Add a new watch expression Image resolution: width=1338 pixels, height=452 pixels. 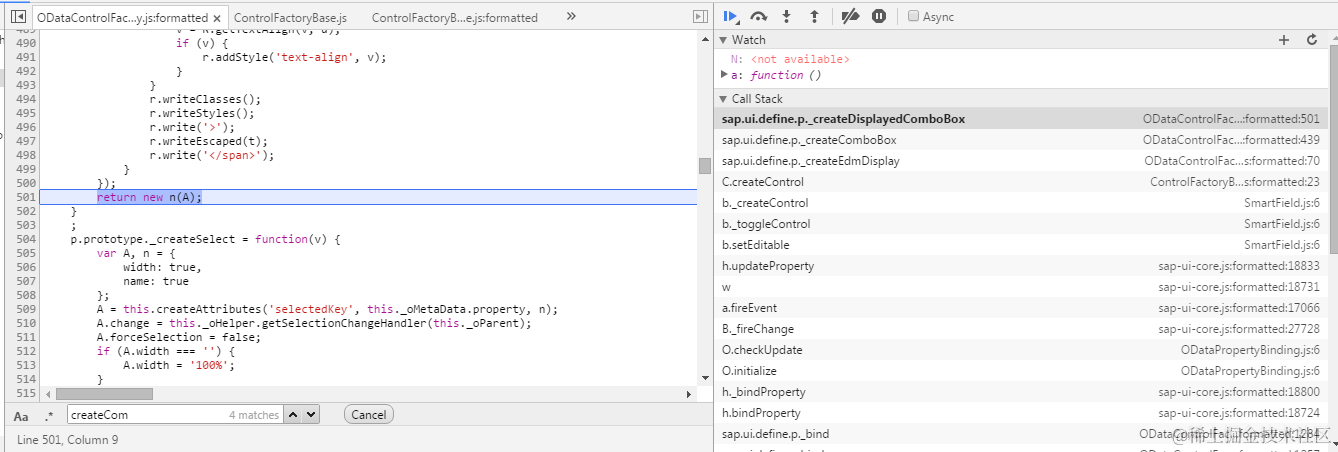coord(1284,40)
